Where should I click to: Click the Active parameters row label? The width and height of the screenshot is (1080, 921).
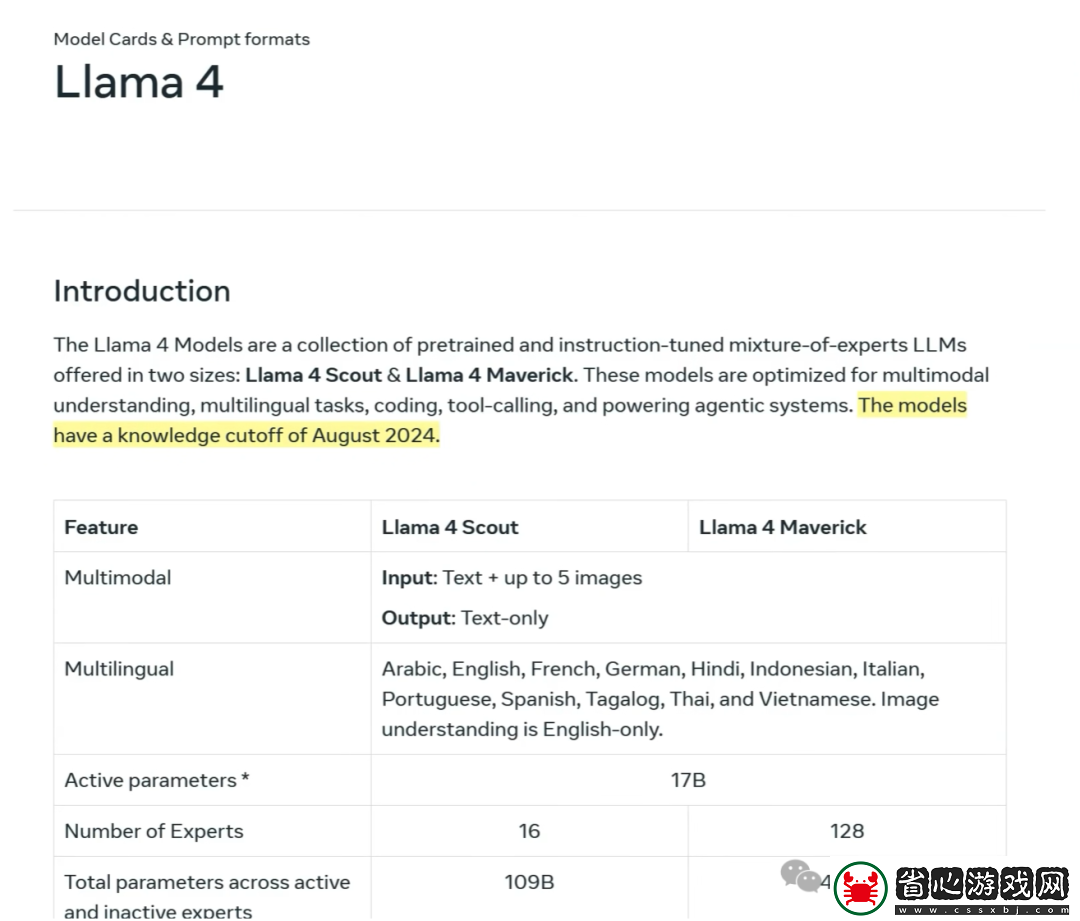click(x=157, y=780)
